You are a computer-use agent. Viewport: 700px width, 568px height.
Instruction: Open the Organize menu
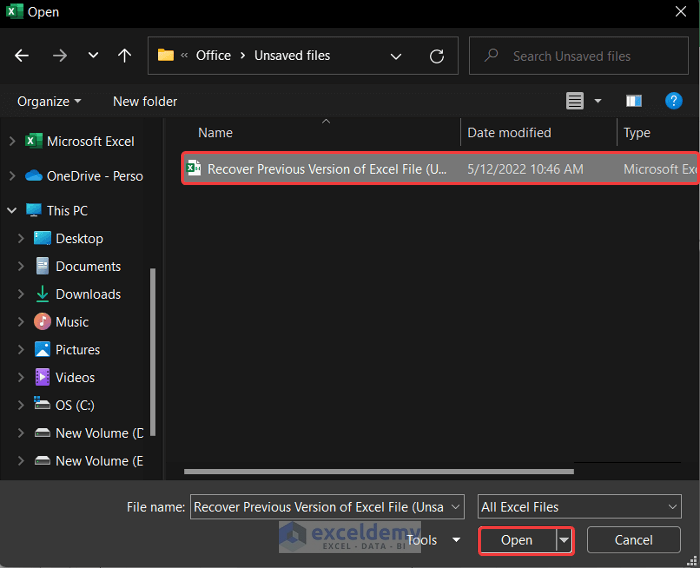pyautogui.click(x=49, y=101)
